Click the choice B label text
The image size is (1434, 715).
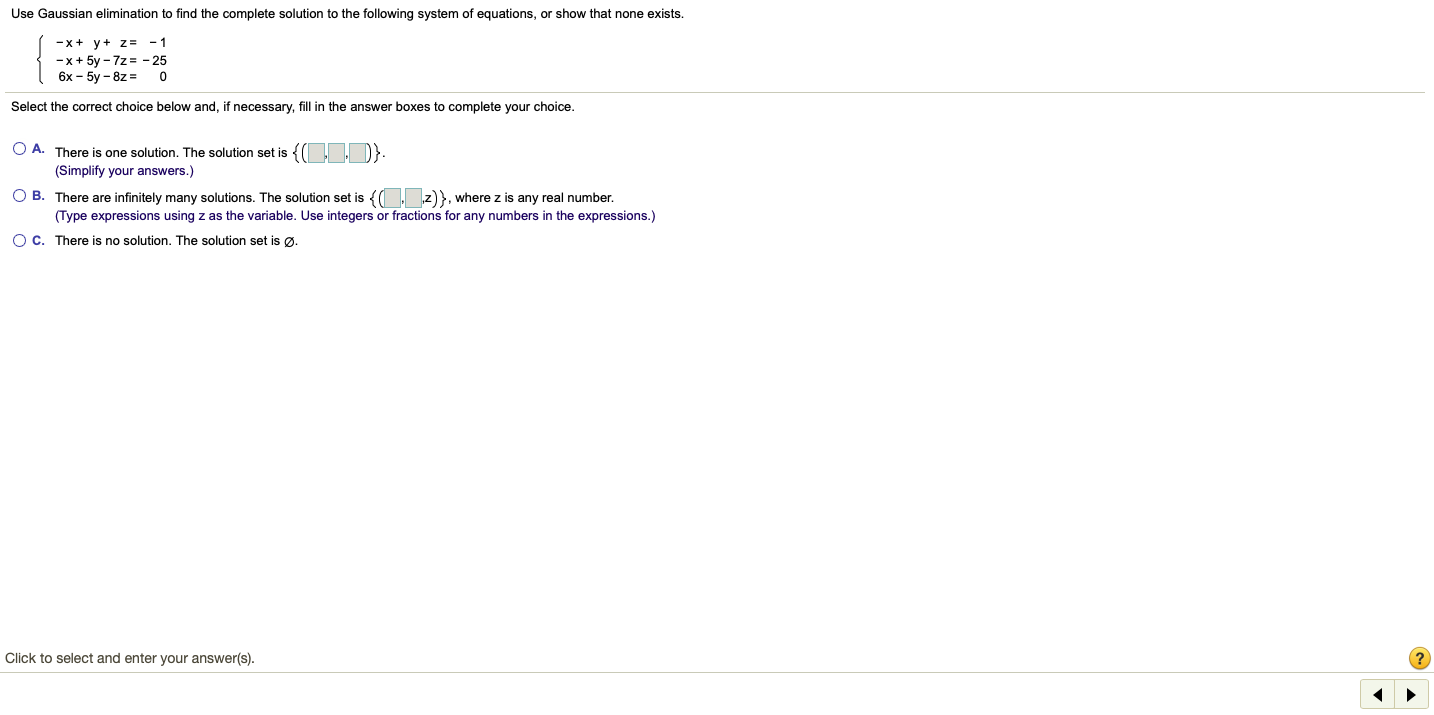[37, 195]
